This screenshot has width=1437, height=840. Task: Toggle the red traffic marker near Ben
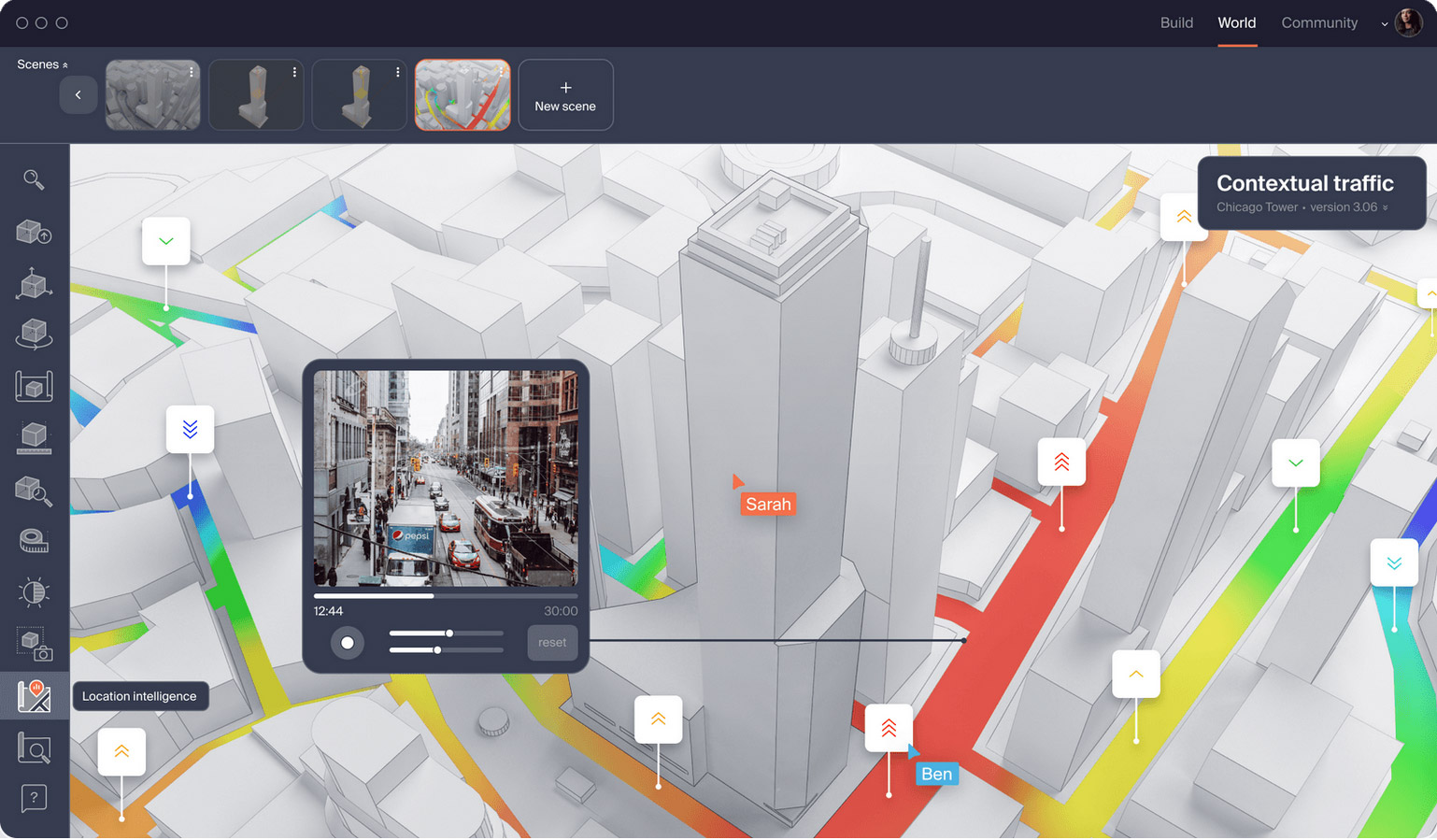click(x=889, y=728)
